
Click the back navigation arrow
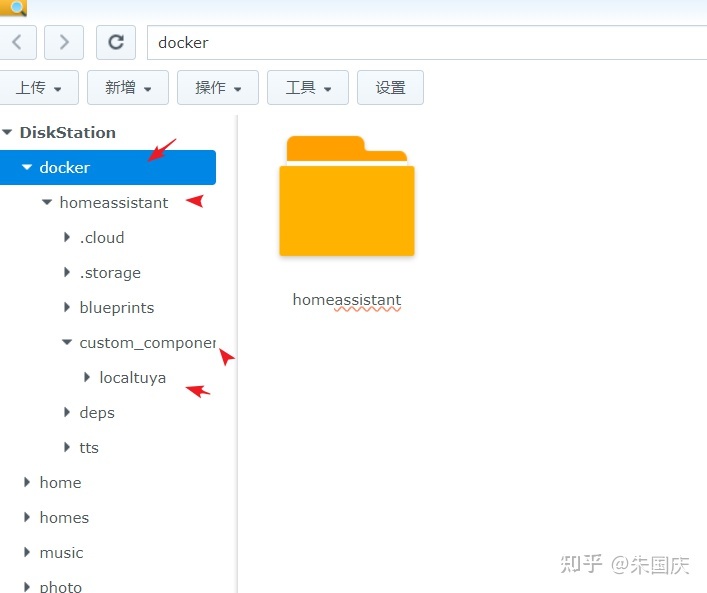tap(17, 42)
